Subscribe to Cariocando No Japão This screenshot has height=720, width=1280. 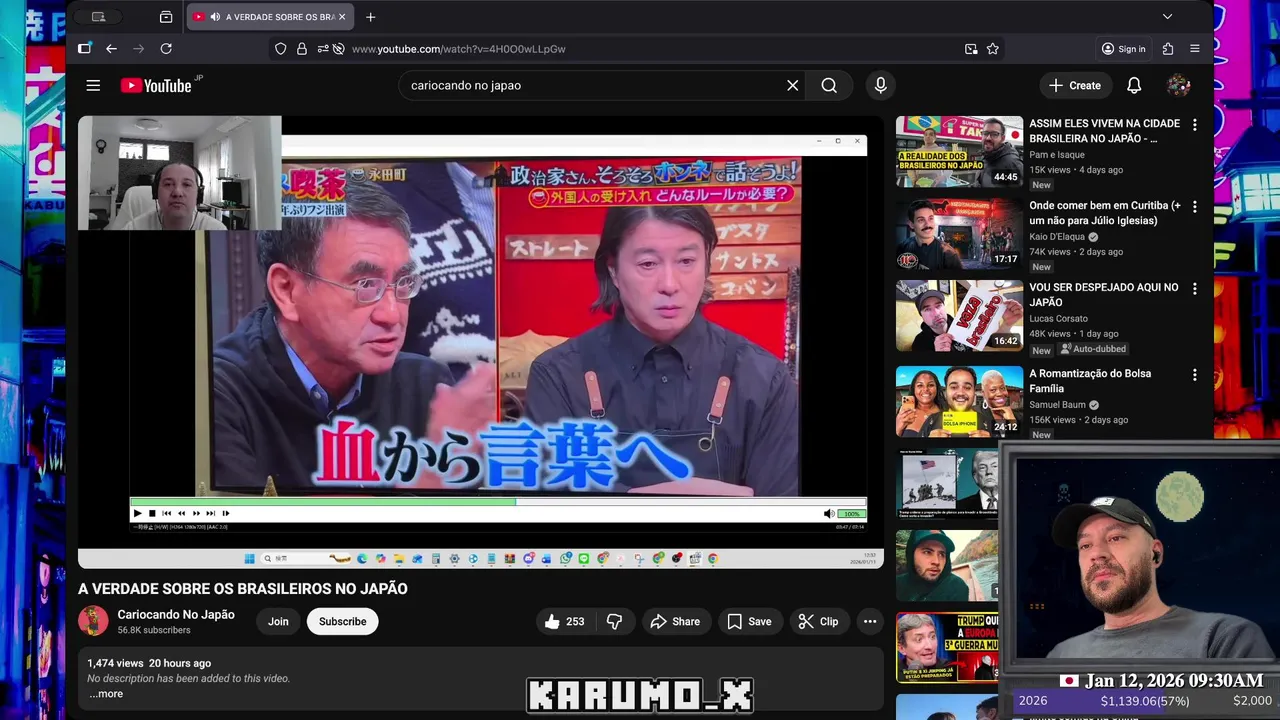tap(342, 621)
